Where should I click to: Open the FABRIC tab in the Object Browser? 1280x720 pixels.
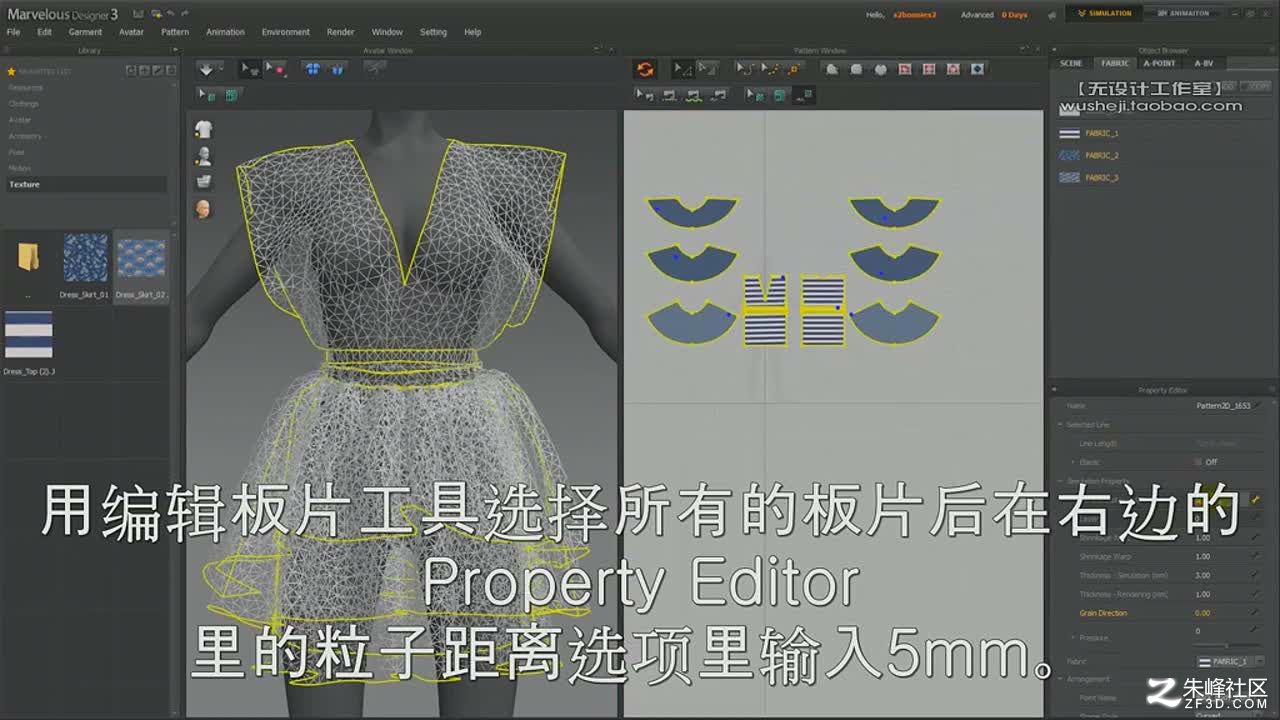click(x=1115, y=63)
